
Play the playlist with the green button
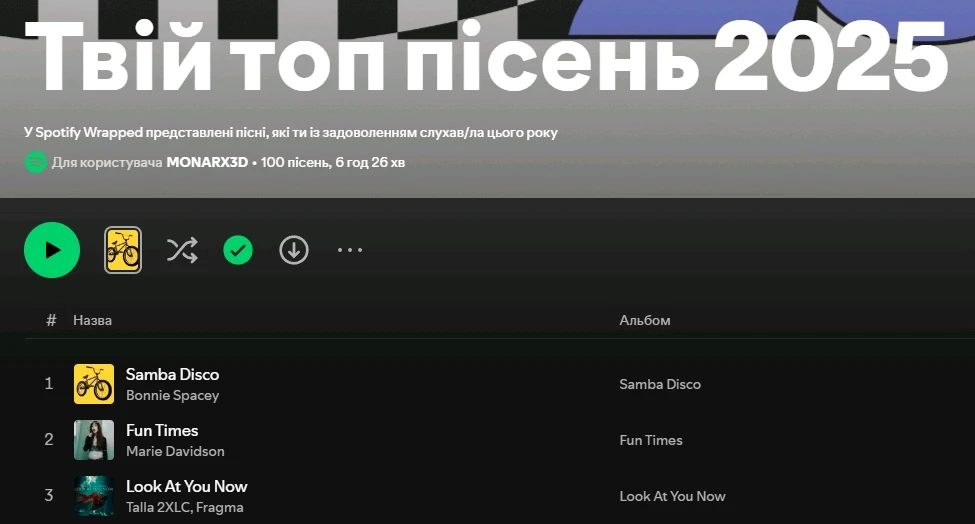[52, 250]
